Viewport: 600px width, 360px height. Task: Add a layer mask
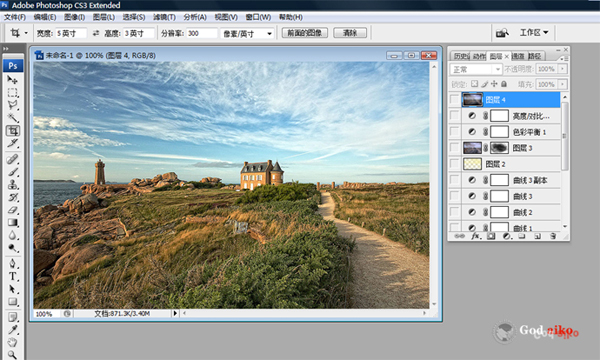pos(491,236)
